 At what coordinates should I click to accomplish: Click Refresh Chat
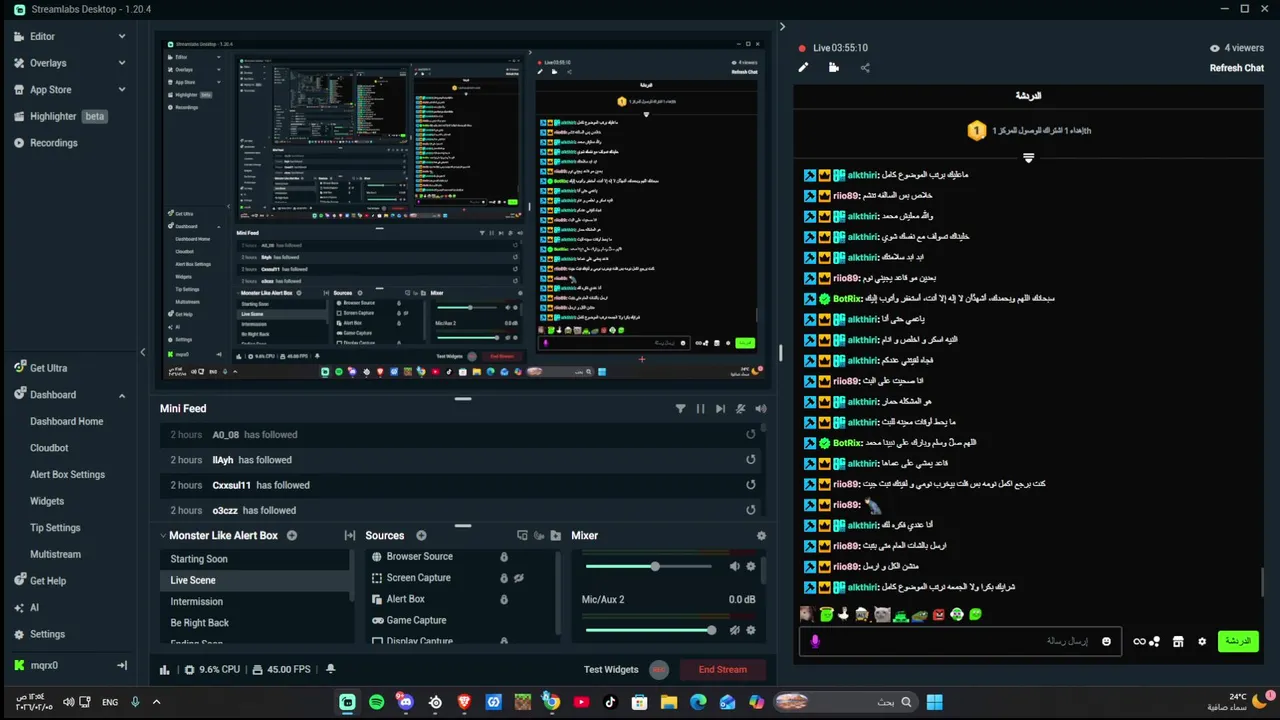[1237, 68]
